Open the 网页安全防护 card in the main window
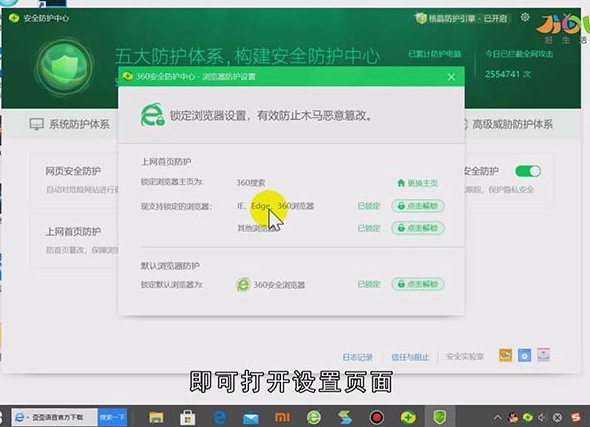Viewport: 590px width, 427px height. [x=75, y=180]
